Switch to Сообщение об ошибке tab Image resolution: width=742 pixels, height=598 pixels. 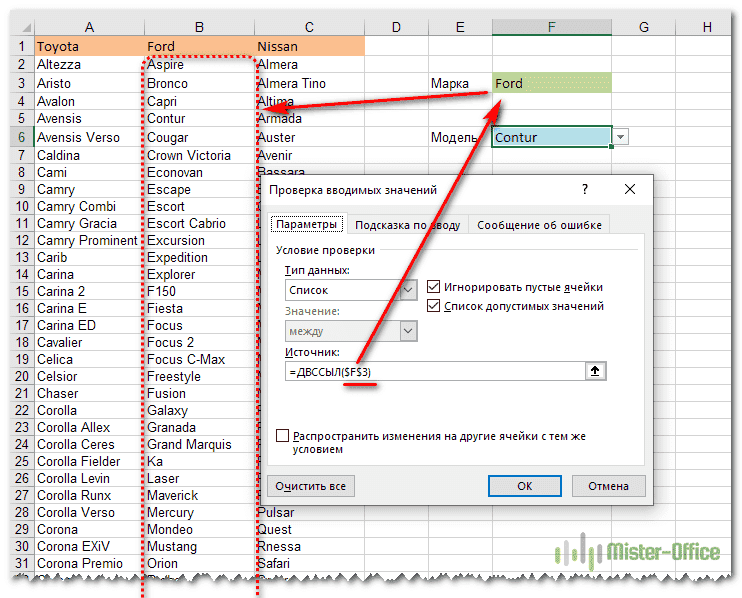tap(540, 225)
